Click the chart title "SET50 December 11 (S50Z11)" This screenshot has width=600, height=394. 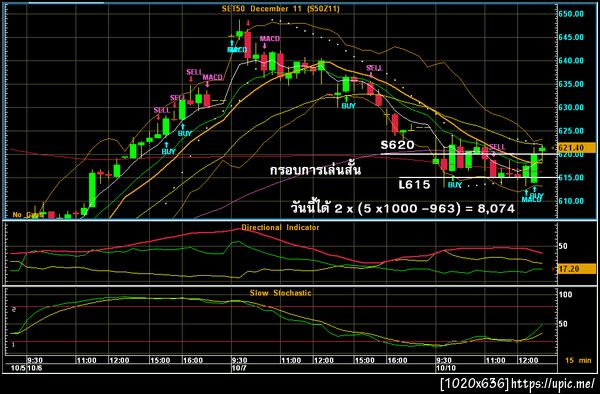point(280,8)
